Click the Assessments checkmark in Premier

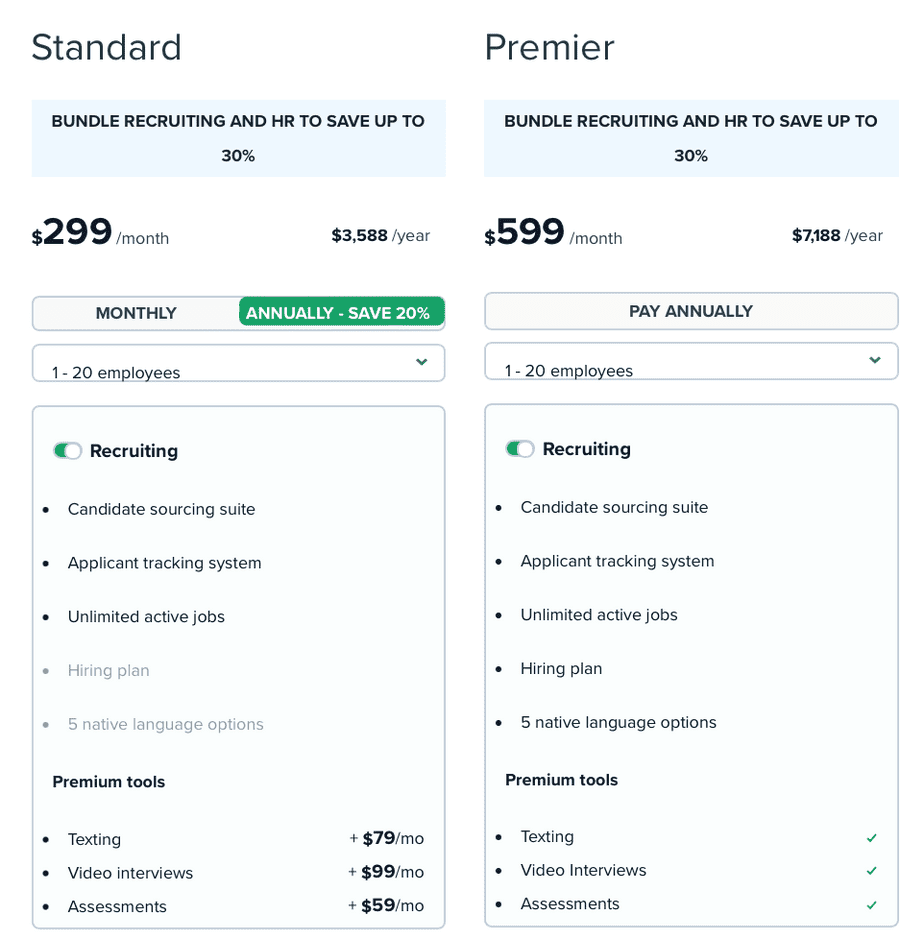click(x=872, y=905)
